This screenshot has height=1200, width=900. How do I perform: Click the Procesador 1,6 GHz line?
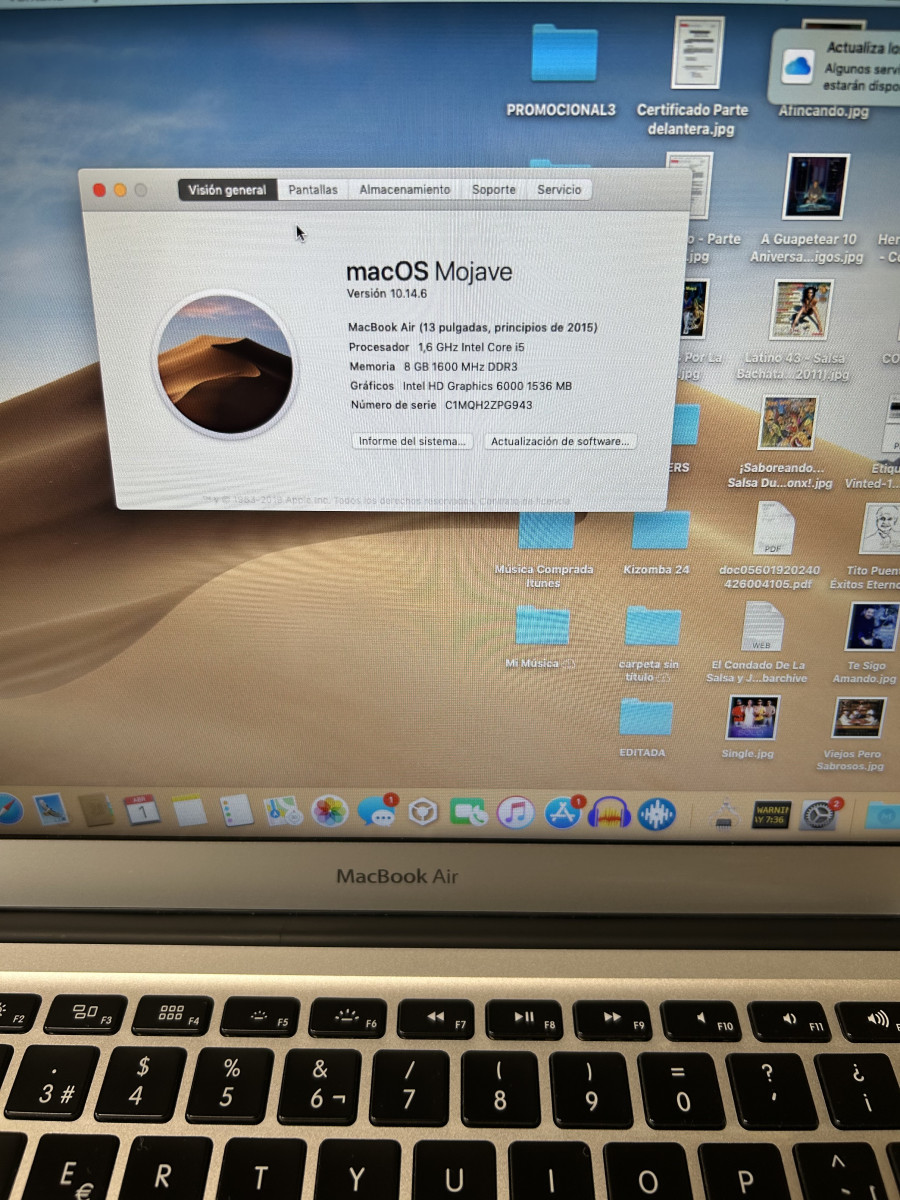(437, 346)
